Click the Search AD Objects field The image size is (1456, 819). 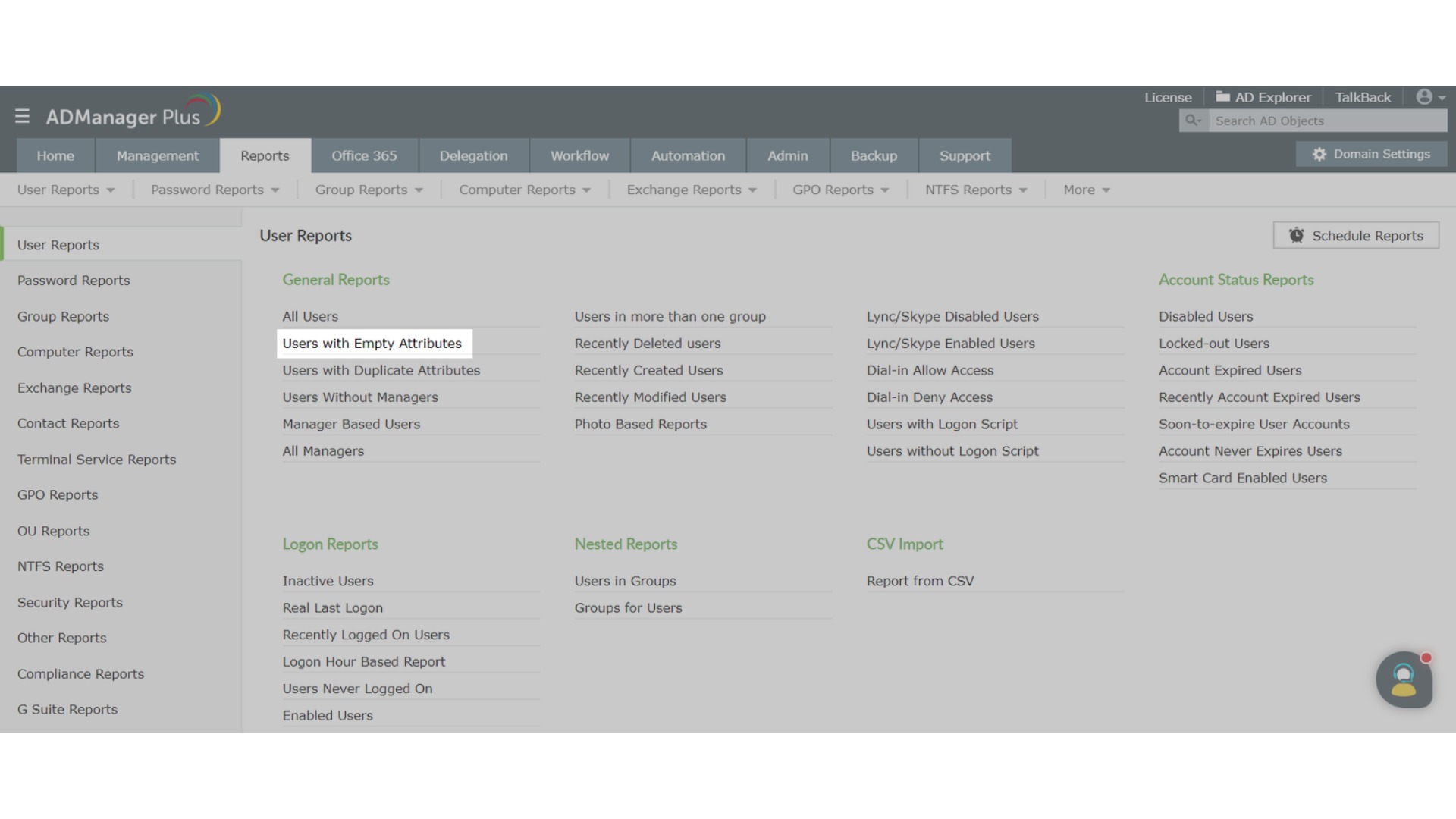tap(1327, 121)
